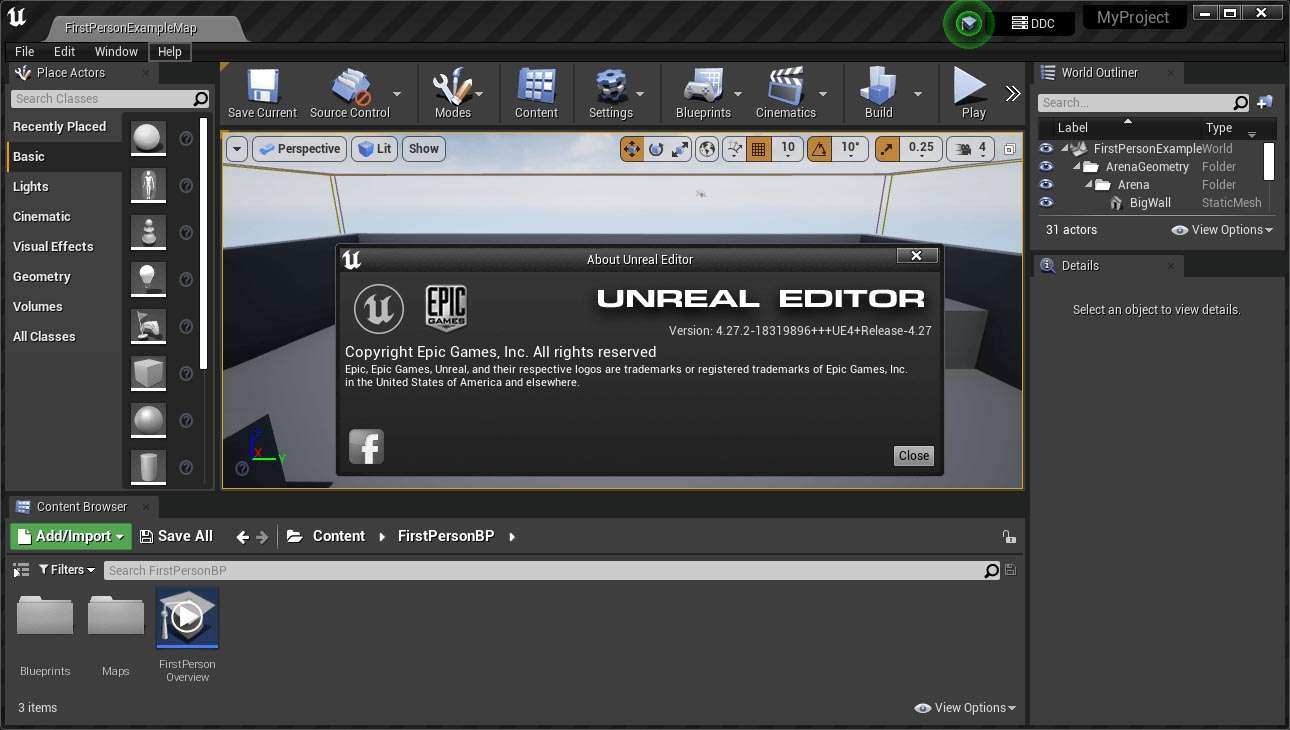This screenshot has height=730, width=1290.
Task: Click the Blueprints toolbar icon
Action: click(703, 88)
